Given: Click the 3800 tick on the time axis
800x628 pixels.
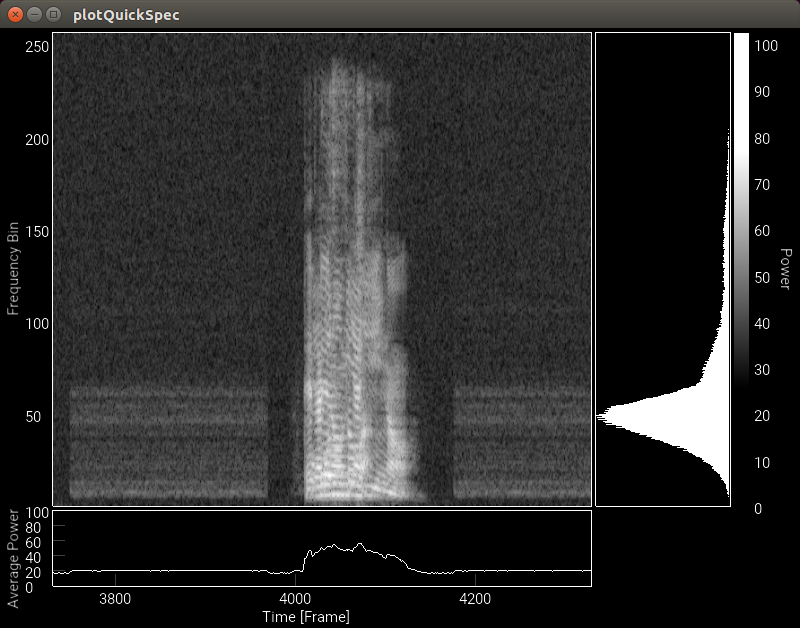Looking at the screenshot, I should click(x=116, y=599).
